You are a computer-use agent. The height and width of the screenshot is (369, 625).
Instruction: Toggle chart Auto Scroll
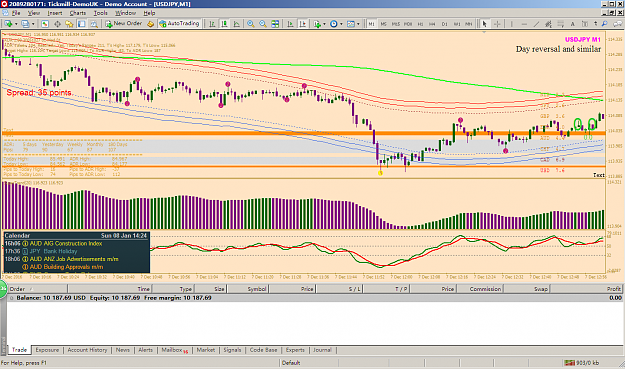pyautogui.click(x=290, y=24)
